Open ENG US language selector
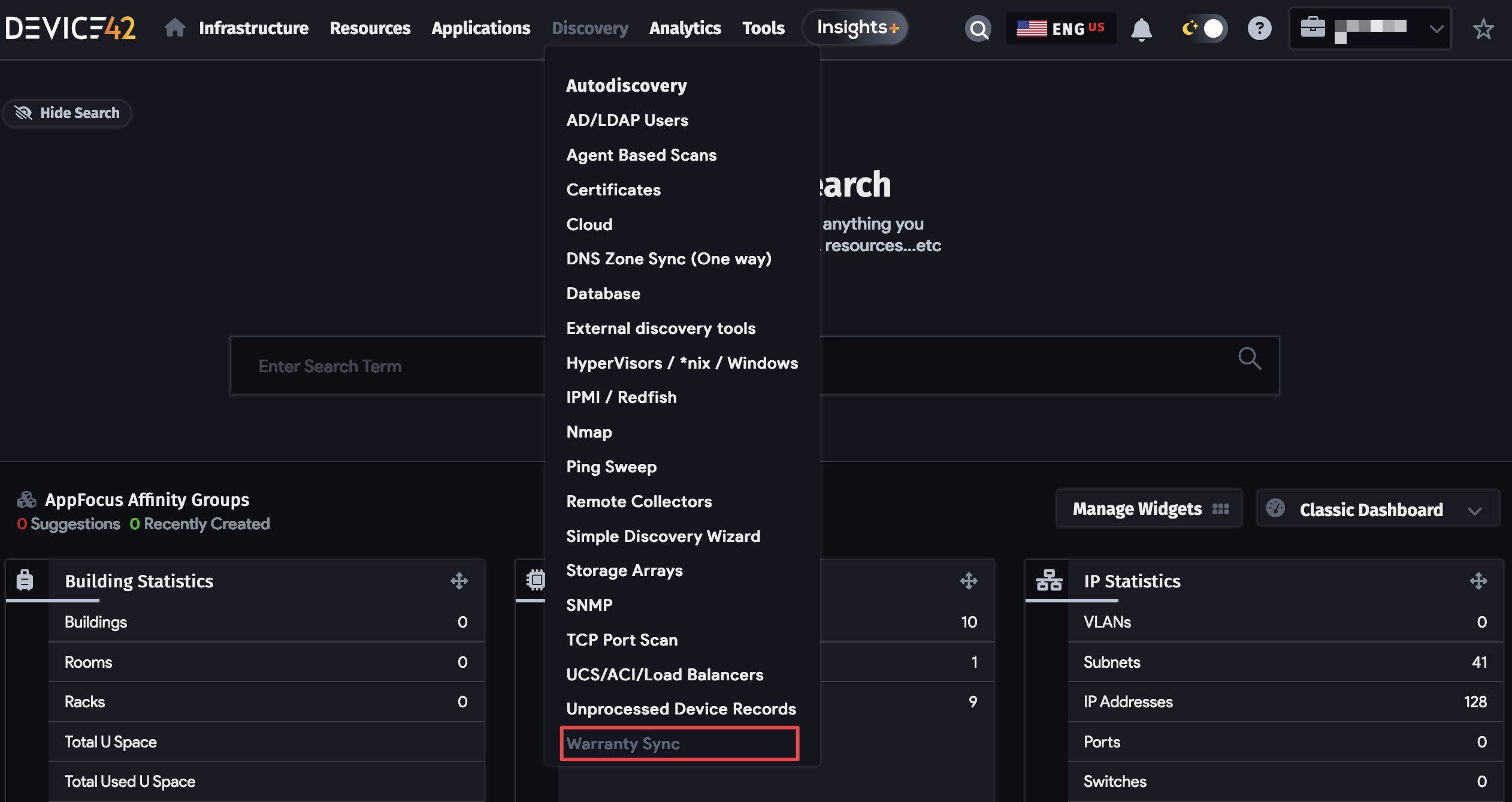This screenshot has width=1512, height=802. 1061,28
